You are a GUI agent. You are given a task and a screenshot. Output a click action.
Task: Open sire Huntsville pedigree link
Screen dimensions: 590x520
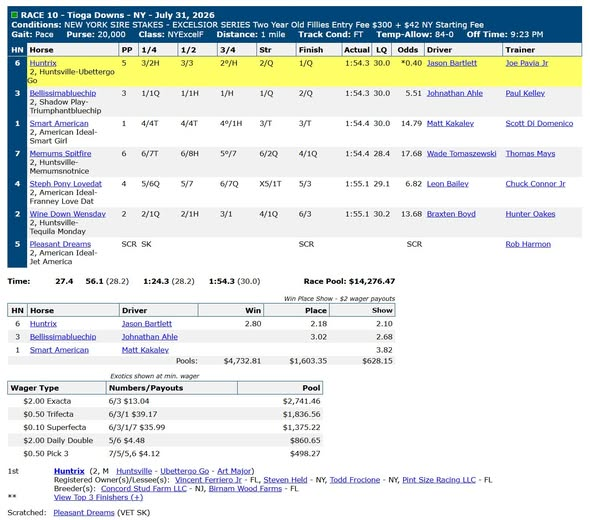coord(134,471)
